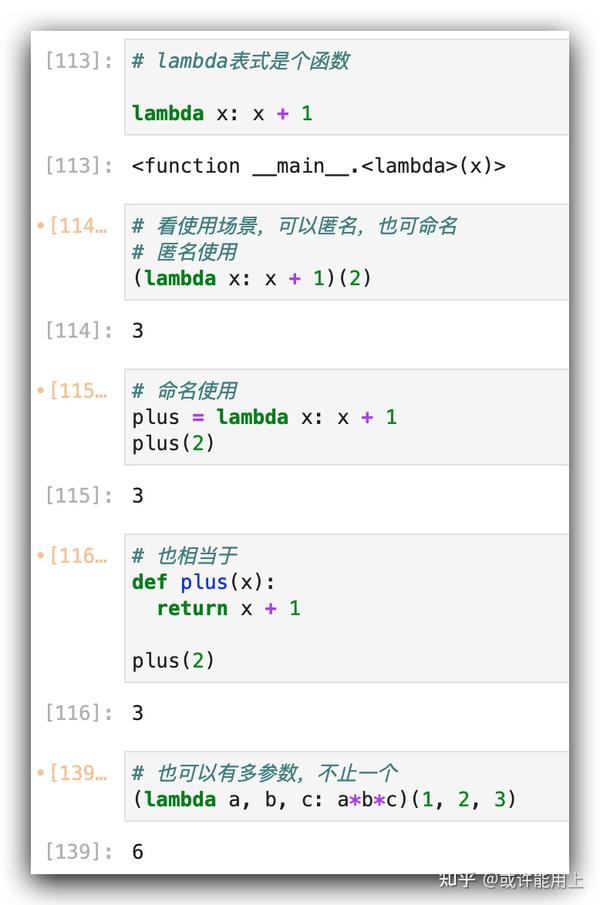Viewport: 600px width, 905px height.
Task: Select input cell prompt [113]
Action: [x=79, y=60]
